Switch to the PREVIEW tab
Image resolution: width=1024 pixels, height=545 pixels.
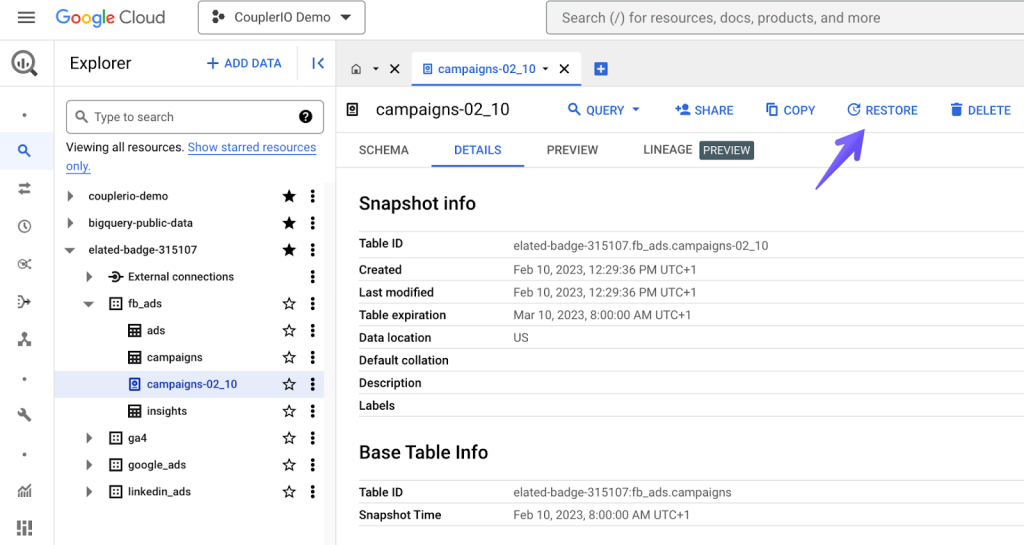pyautogui.click(x=572, y=150)
